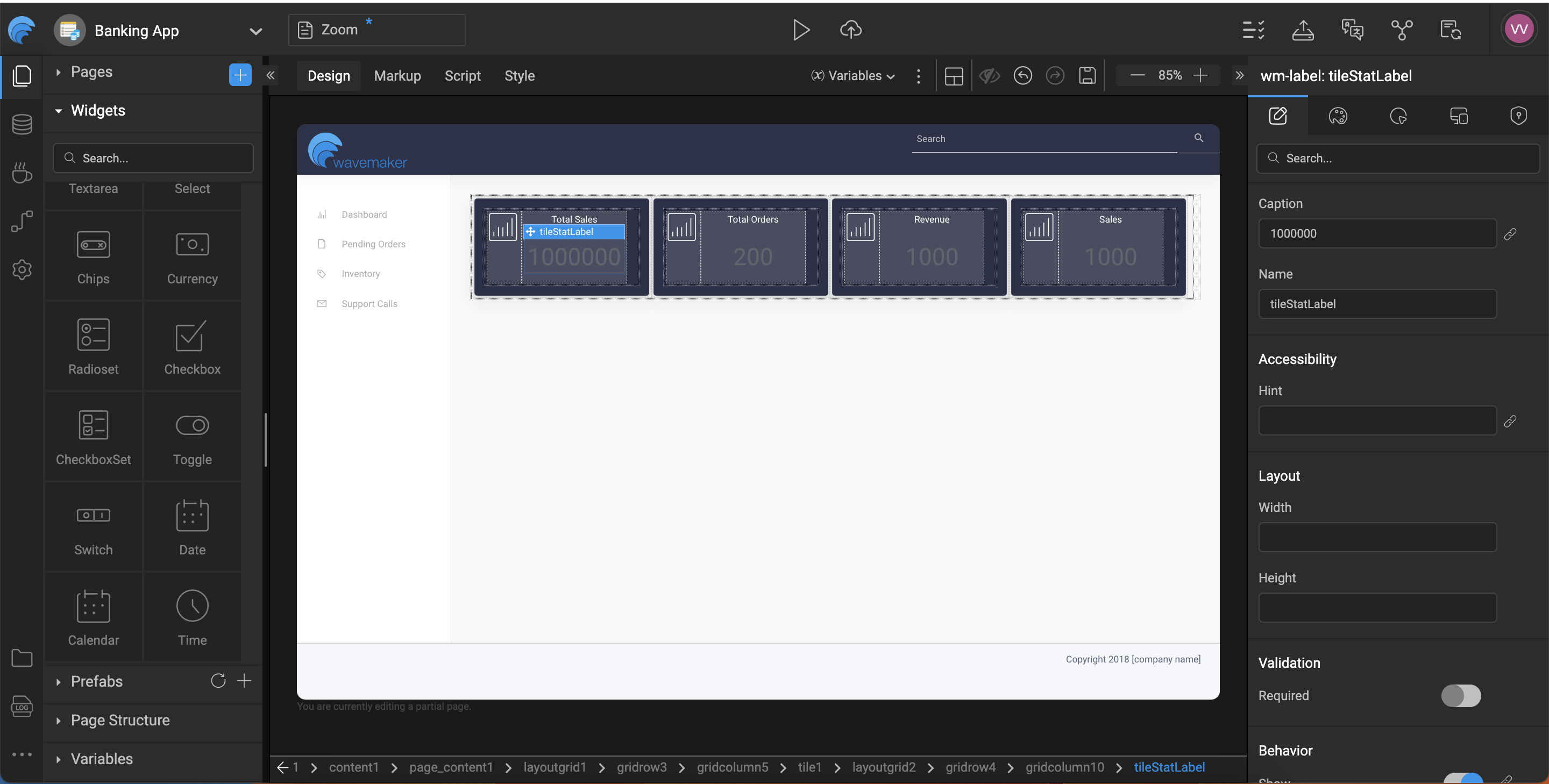This screenshot has width=1549, height=784.
Task: Collapse the Widgets section in the left panel
Action: click(58, 110)
